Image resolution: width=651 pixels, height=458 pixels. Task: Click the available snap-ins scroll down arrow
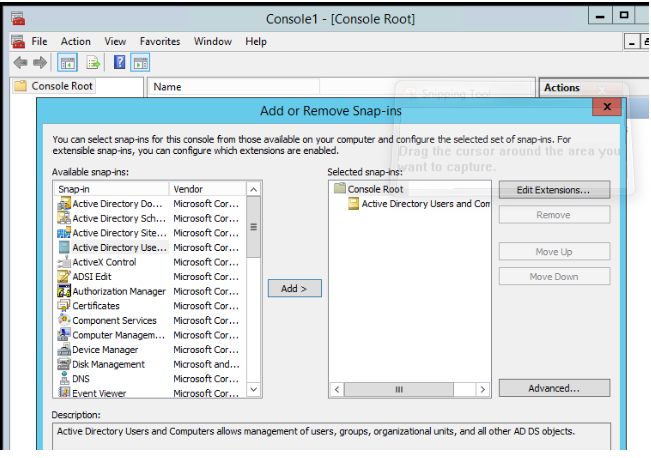point(254,389)
